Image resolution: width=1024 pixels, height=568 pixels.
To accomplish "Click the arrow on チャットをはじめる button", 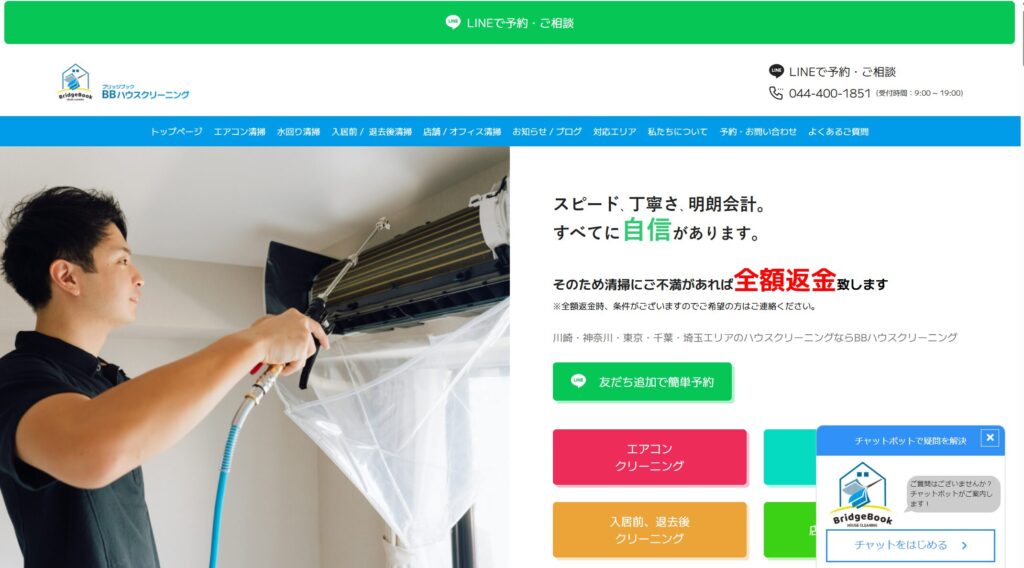I will tap(965, 545).
